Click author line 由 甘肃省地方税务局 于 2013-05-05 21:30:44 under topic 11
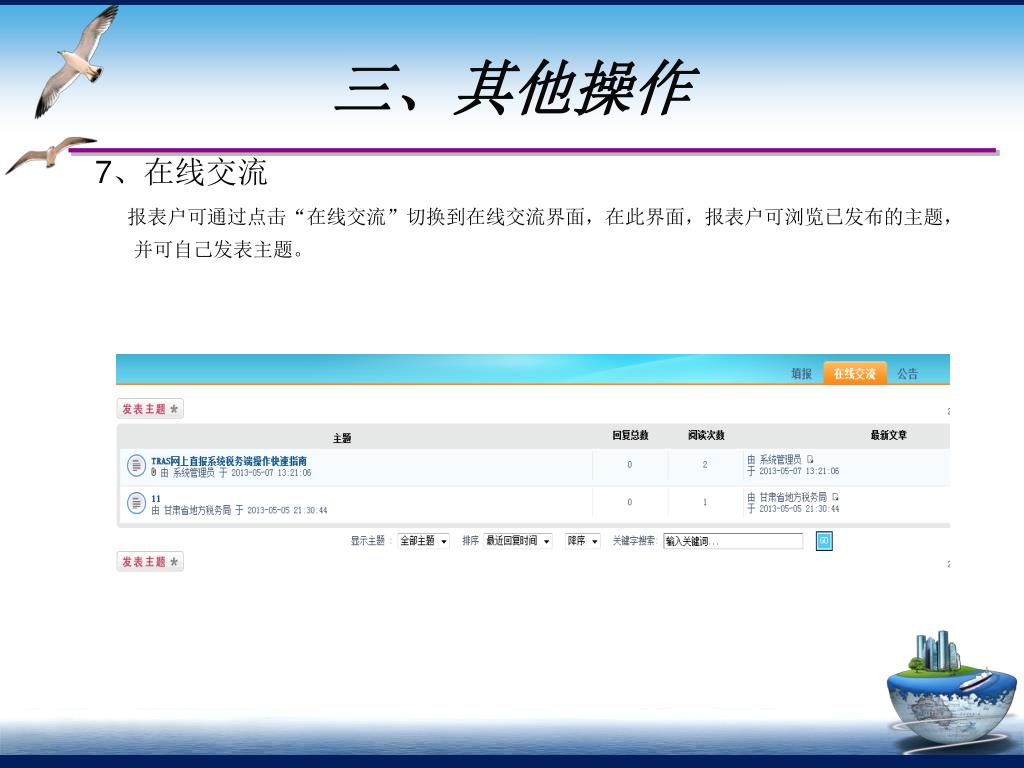The height and width of the screenshot is (768, 1024). [x=239, y=510]
